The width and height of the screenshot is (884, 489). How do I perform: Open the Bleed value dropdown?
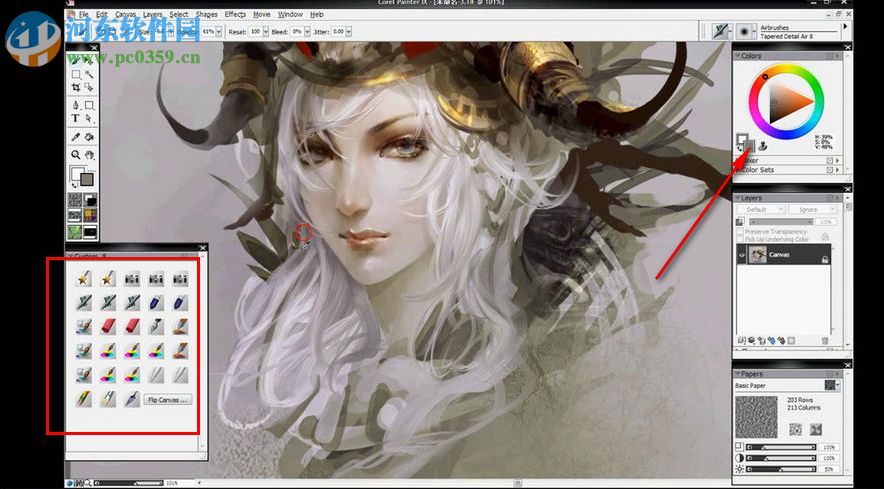(308, 32)
